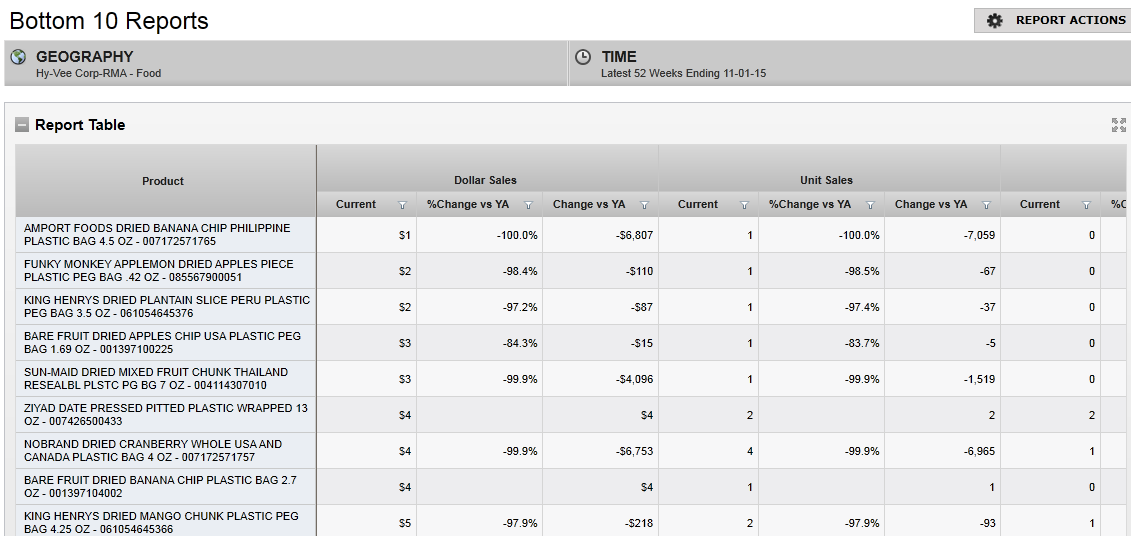Filter the Dollar Sales Current column
This screenshot has height=536, width=1131.
(402, 205)
